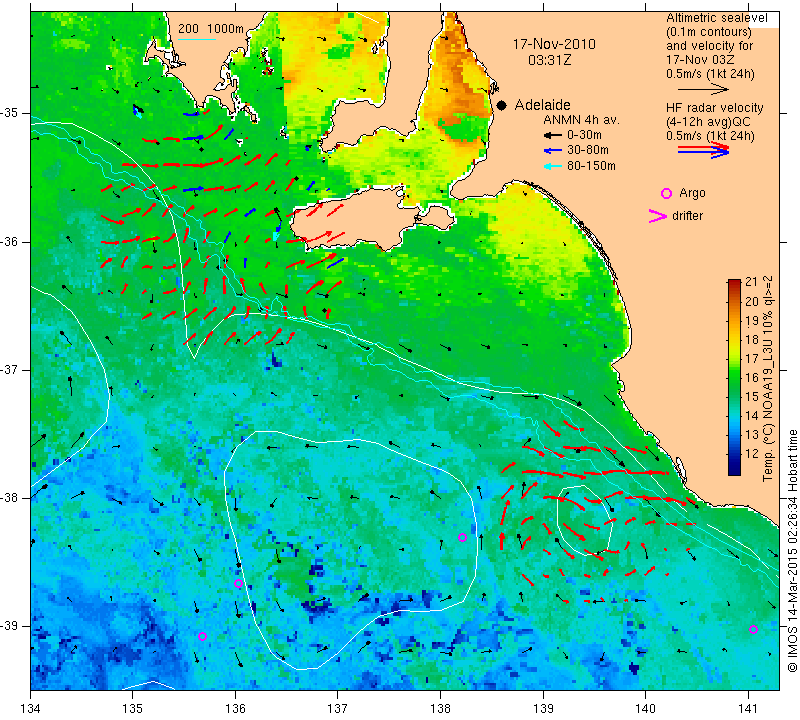Click the 17 value on the temperature scale
This screenshot has height=720, width=800.
click(752, 359)
